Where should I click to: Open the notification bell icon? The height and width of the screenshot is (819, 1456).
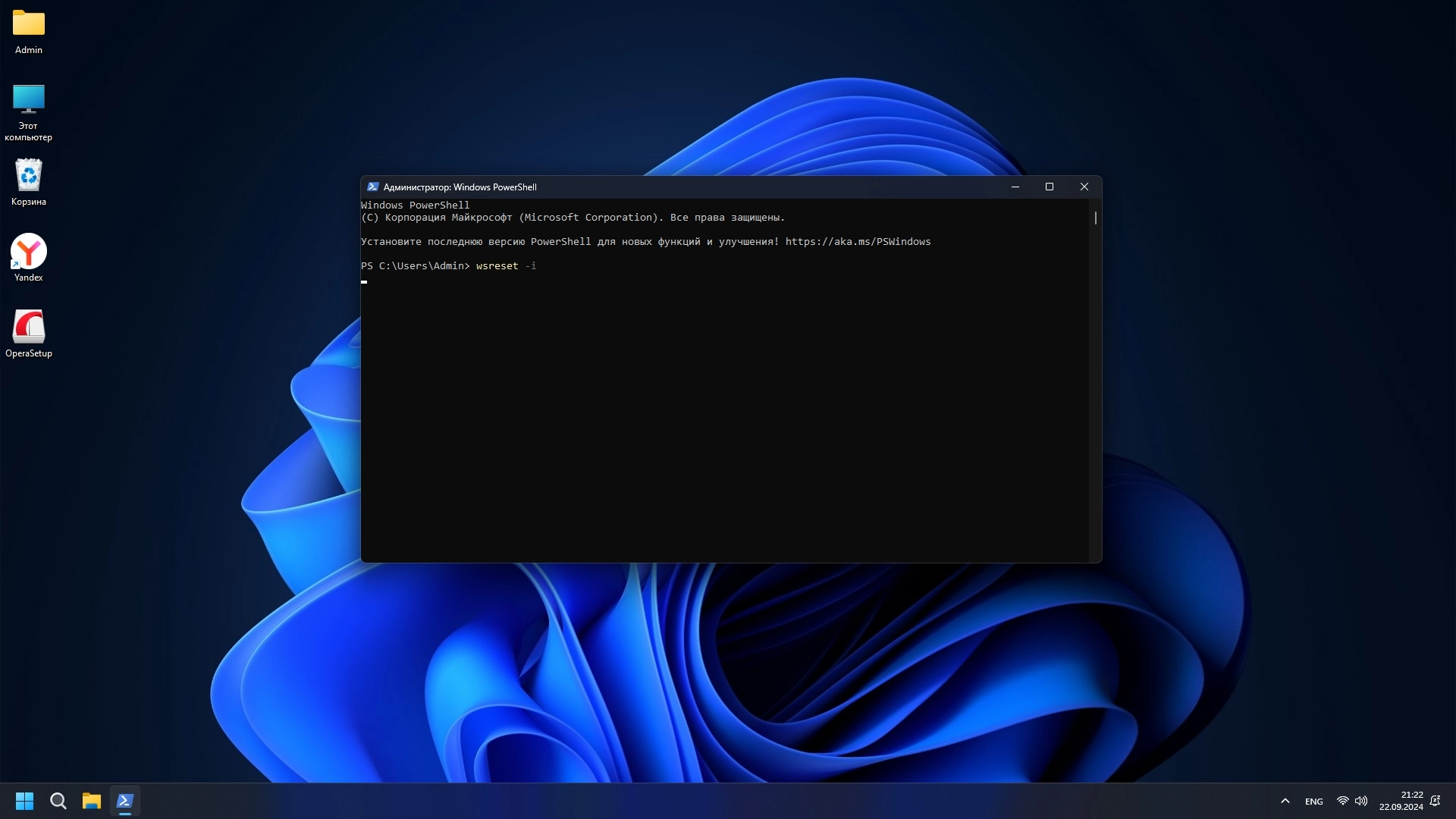1435,801
